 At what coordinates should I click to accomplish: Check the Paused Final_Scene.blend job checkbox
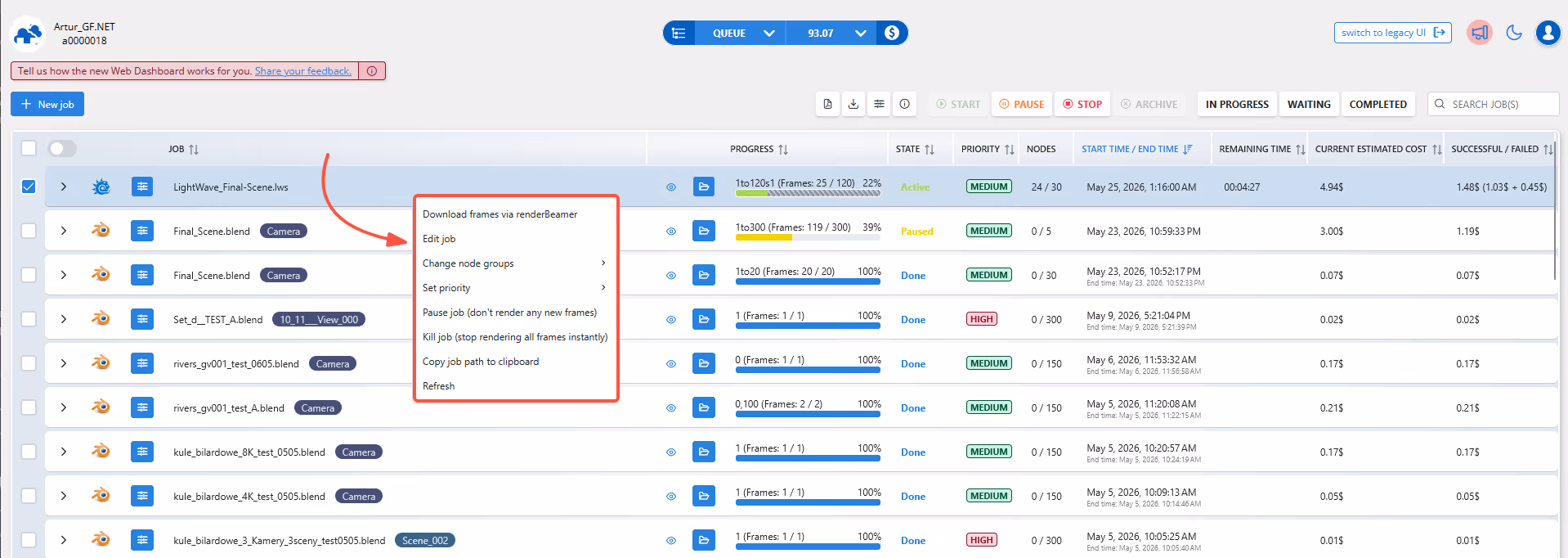pyautogui.click(x=29, y=231)
